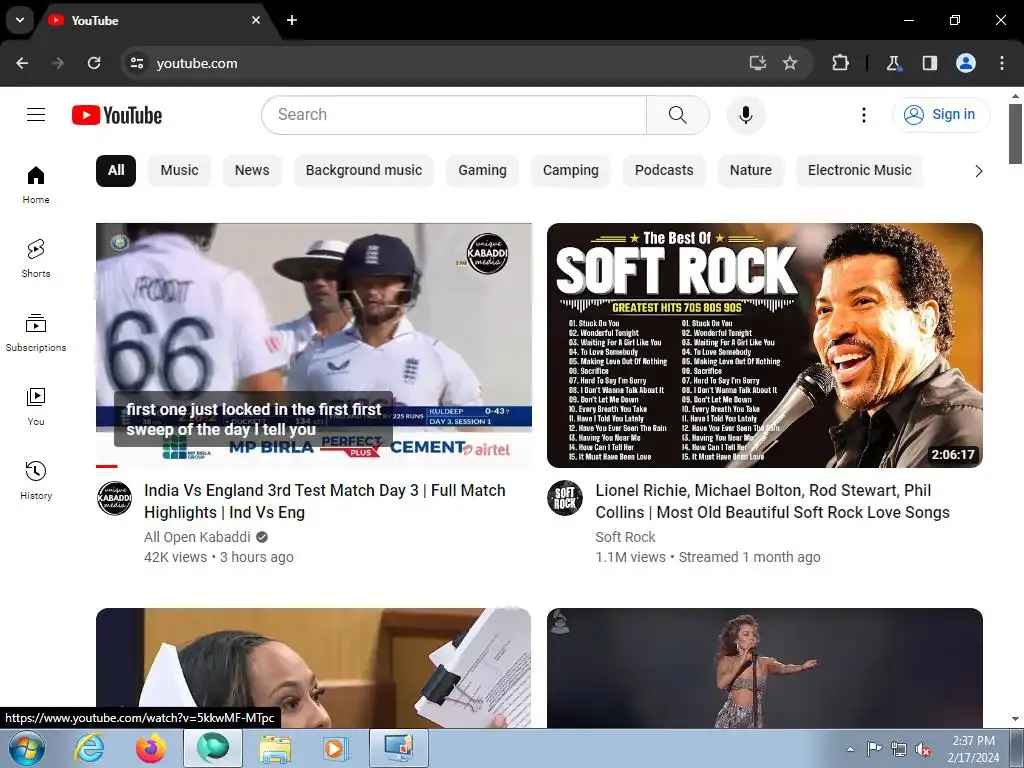
Task: Open All Open Kabaddi channel name
Action: point(197,537)
